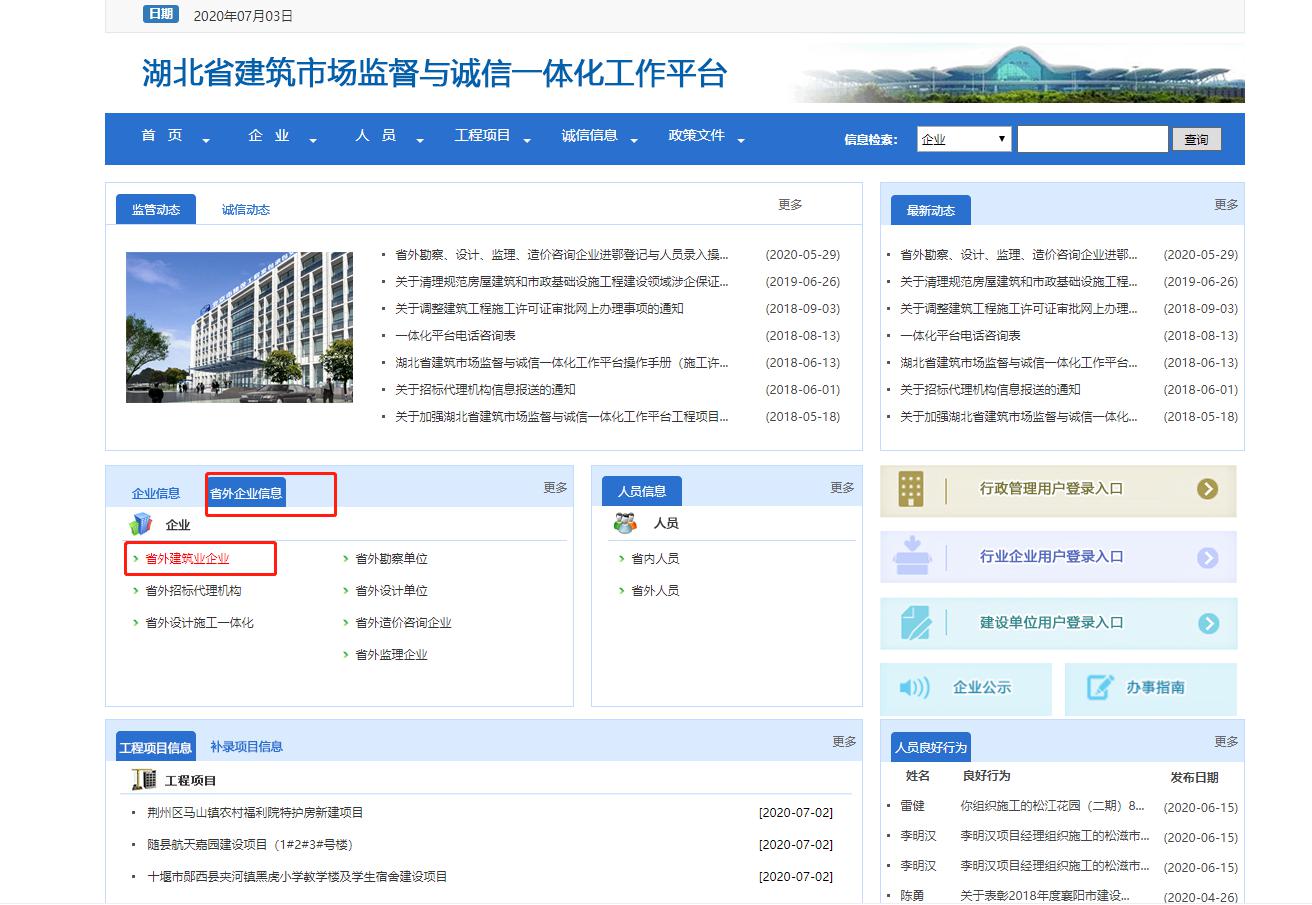1312x905 pixels.
Task: Switch to the 补录项目信息 tab
Action: [246, 747]
